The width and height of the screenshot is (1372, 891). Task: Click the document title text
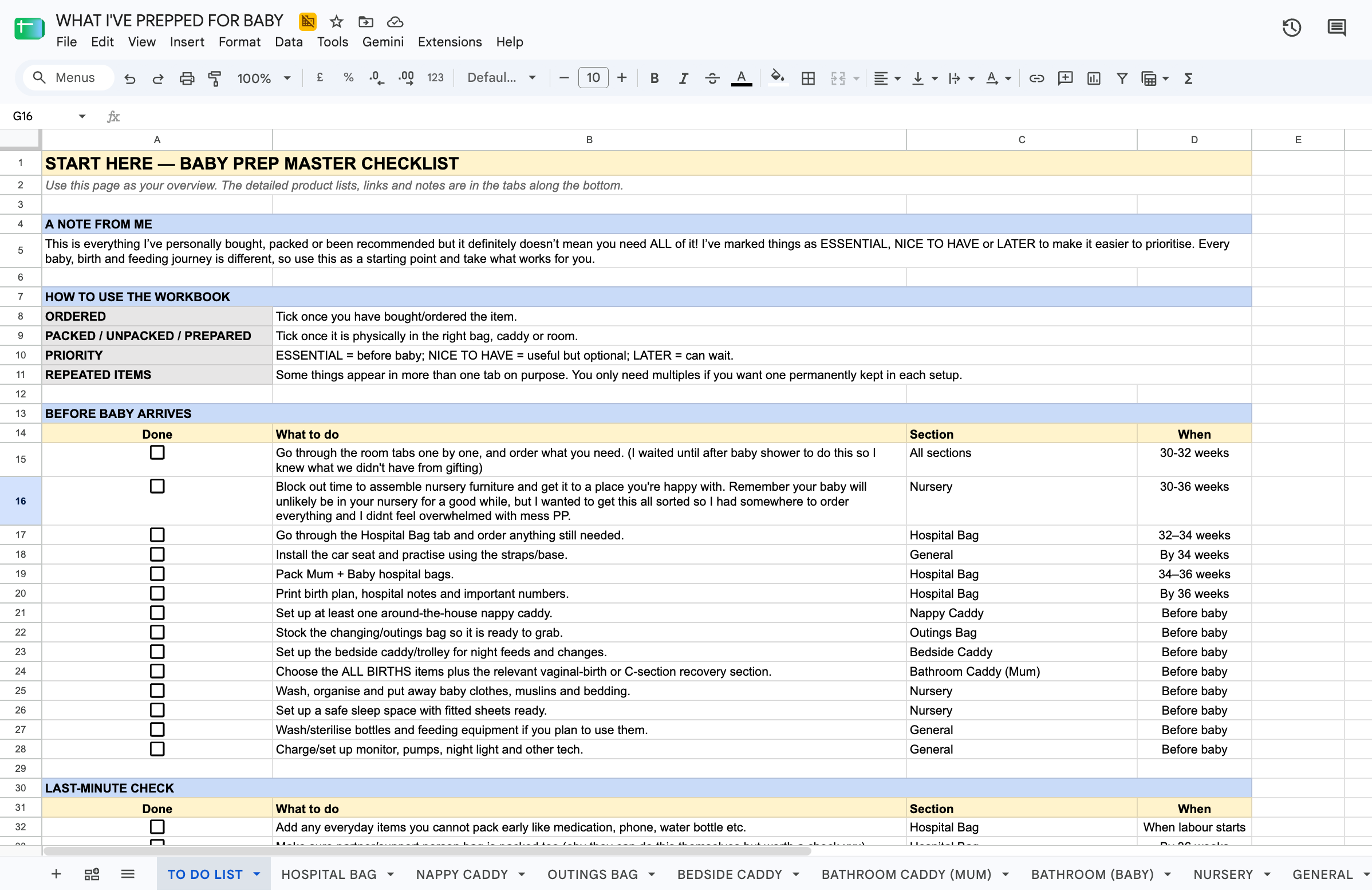point(169,21)
